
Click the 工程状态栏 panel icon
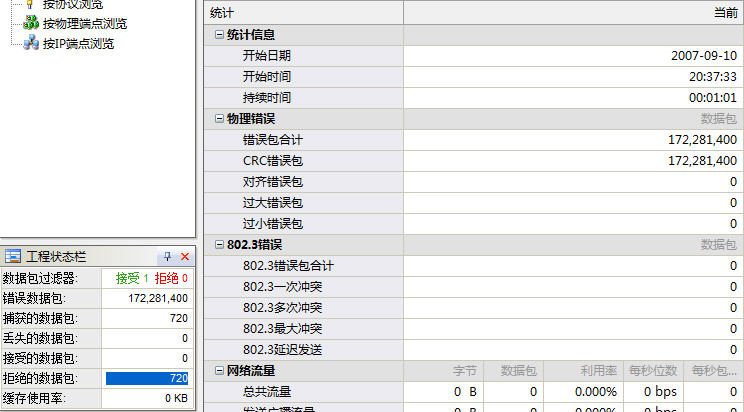[x=13, y=257]
